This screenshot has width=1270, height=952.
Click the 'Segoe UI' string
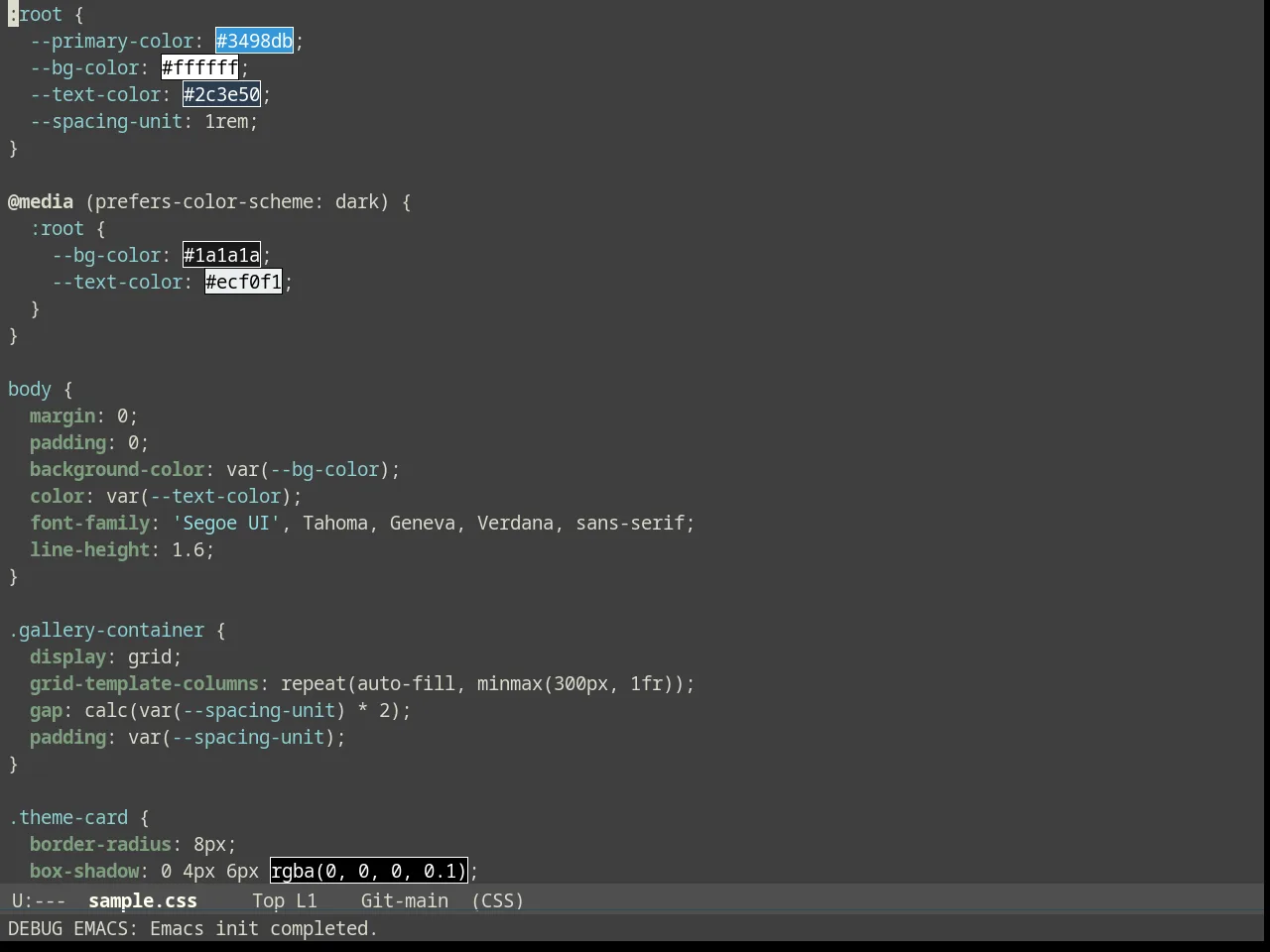(x=226, y=523)
